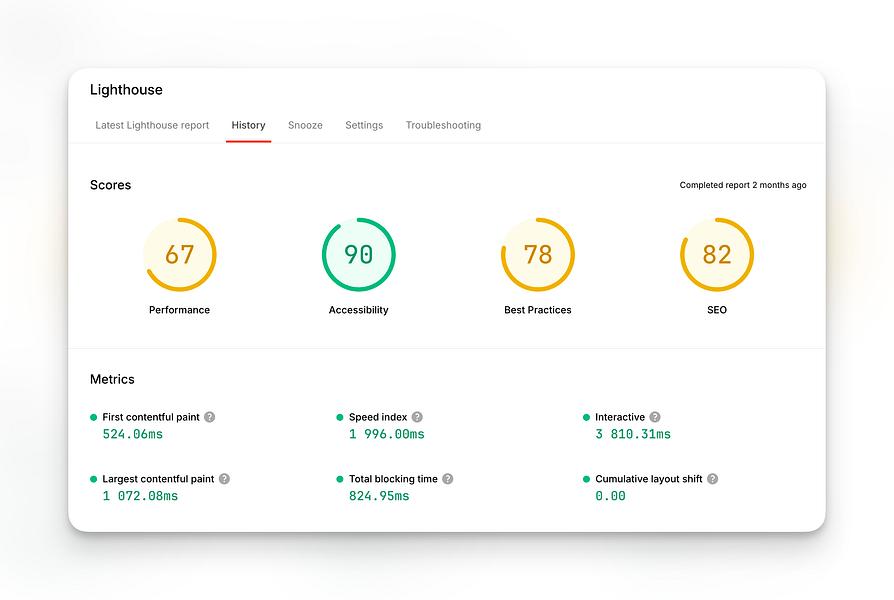Click the 3 810.31ms value

(x=633, y=434)
